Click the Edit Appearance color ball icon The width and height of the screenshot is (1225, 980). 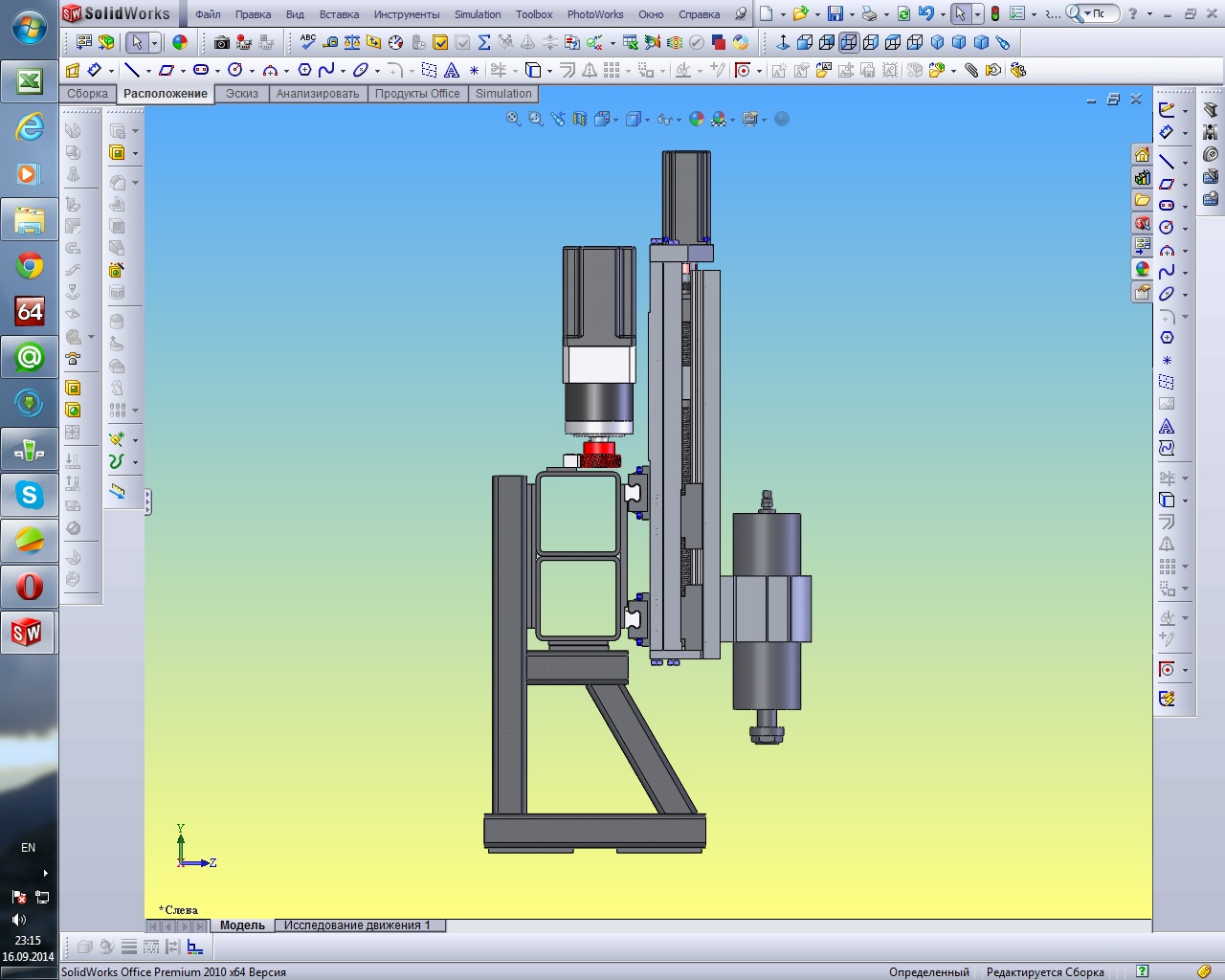[180, 42]
